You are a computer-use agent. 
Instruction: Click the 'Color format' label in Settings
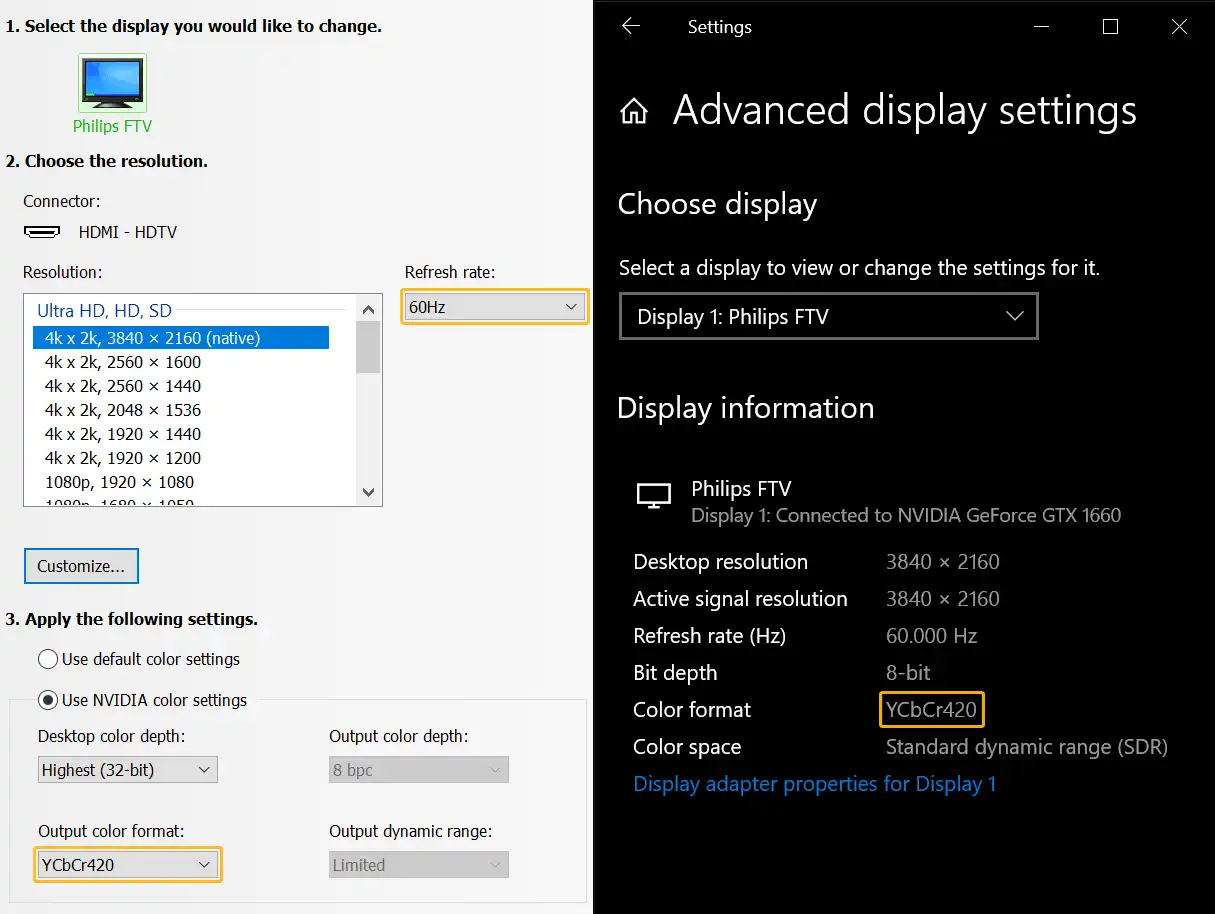[x=692, y=710]
